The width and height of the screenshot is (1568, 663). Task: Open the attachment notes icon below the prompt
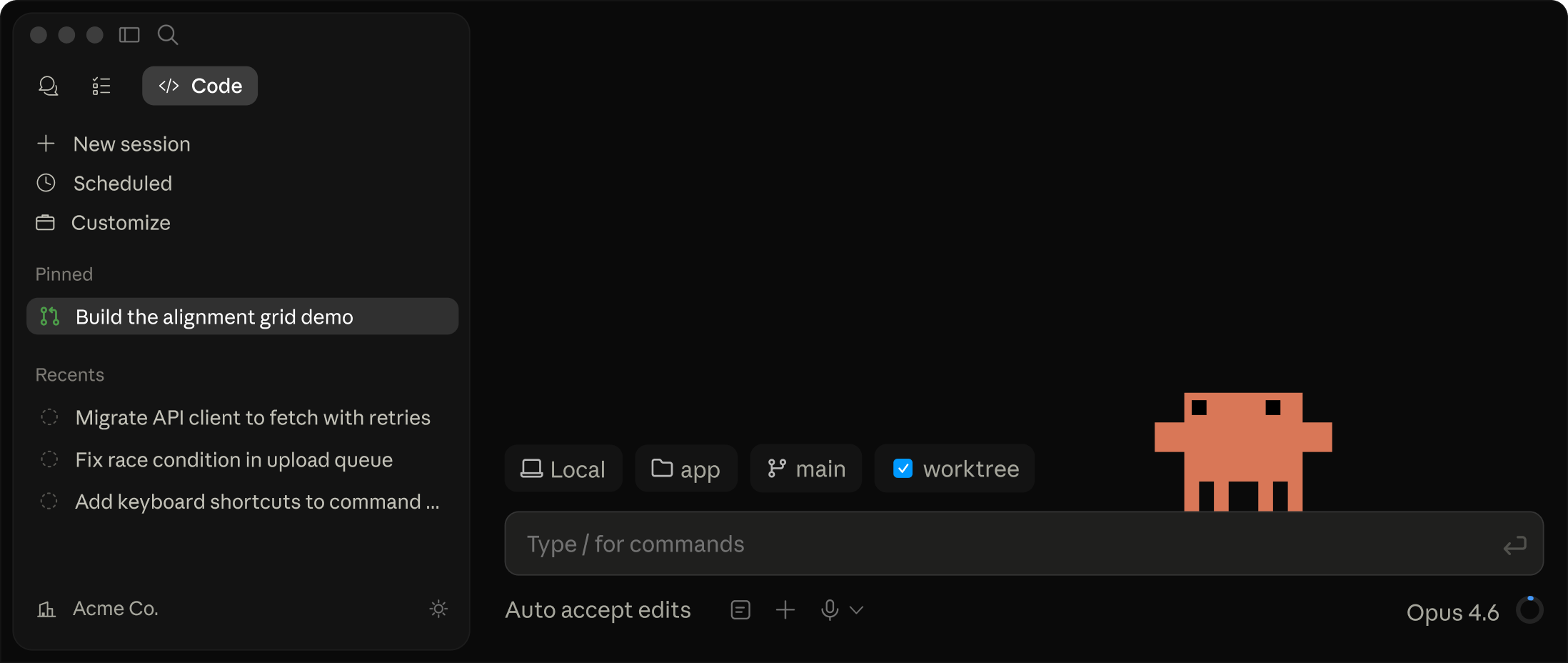tap(740, 609)
